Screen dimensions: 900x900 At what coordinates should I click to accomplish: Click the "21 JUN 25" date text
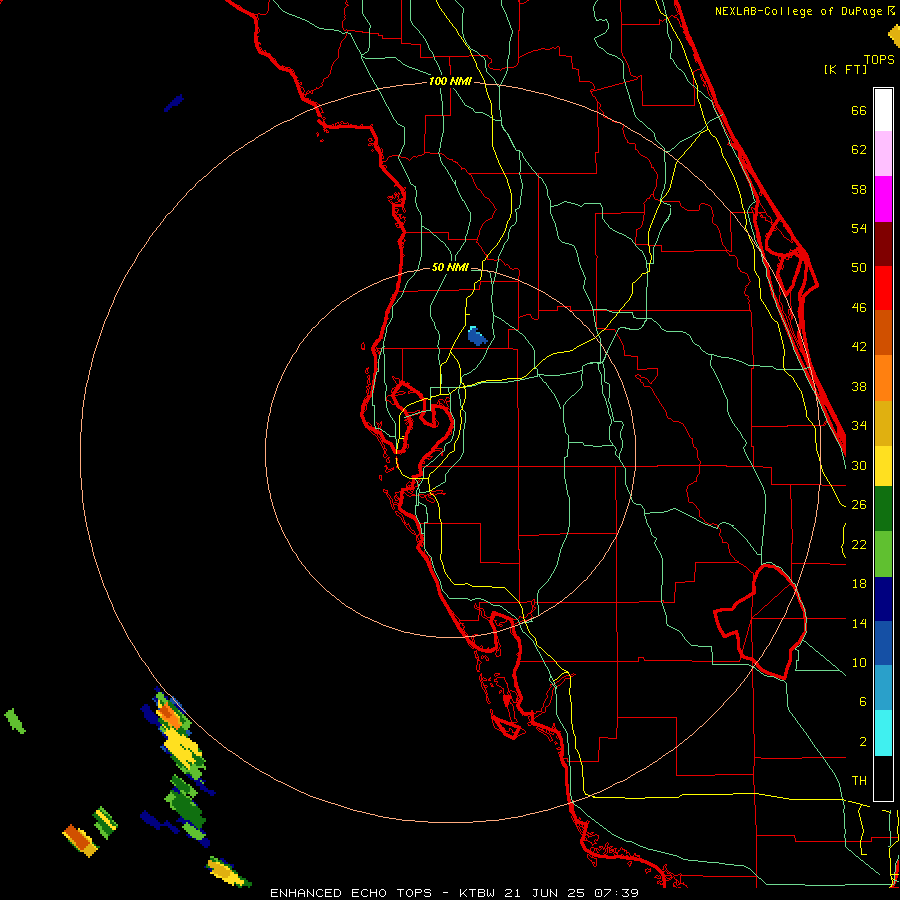[546, 893]
